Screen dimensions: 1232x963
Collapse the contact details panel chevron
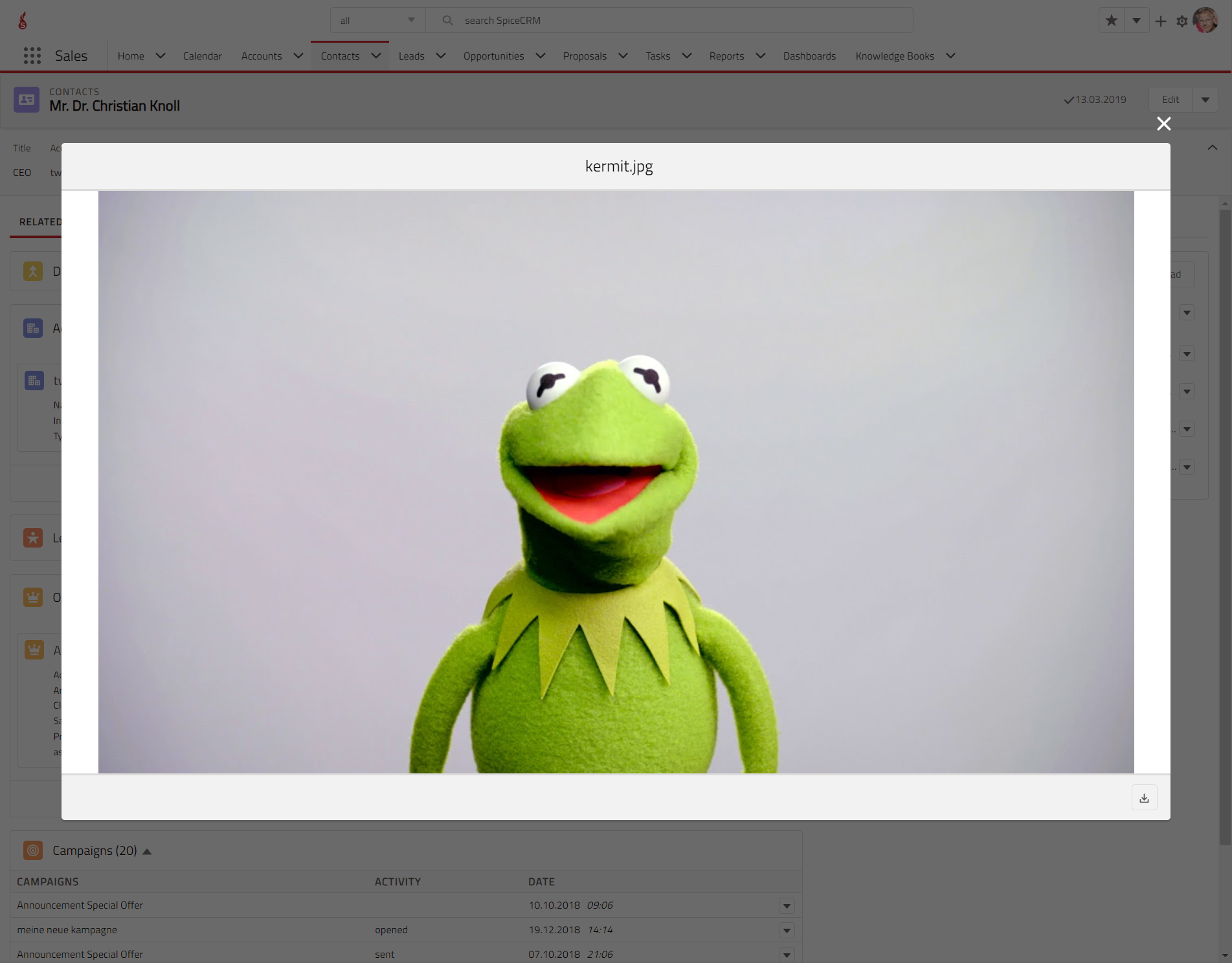click(x=1213, y=148)
